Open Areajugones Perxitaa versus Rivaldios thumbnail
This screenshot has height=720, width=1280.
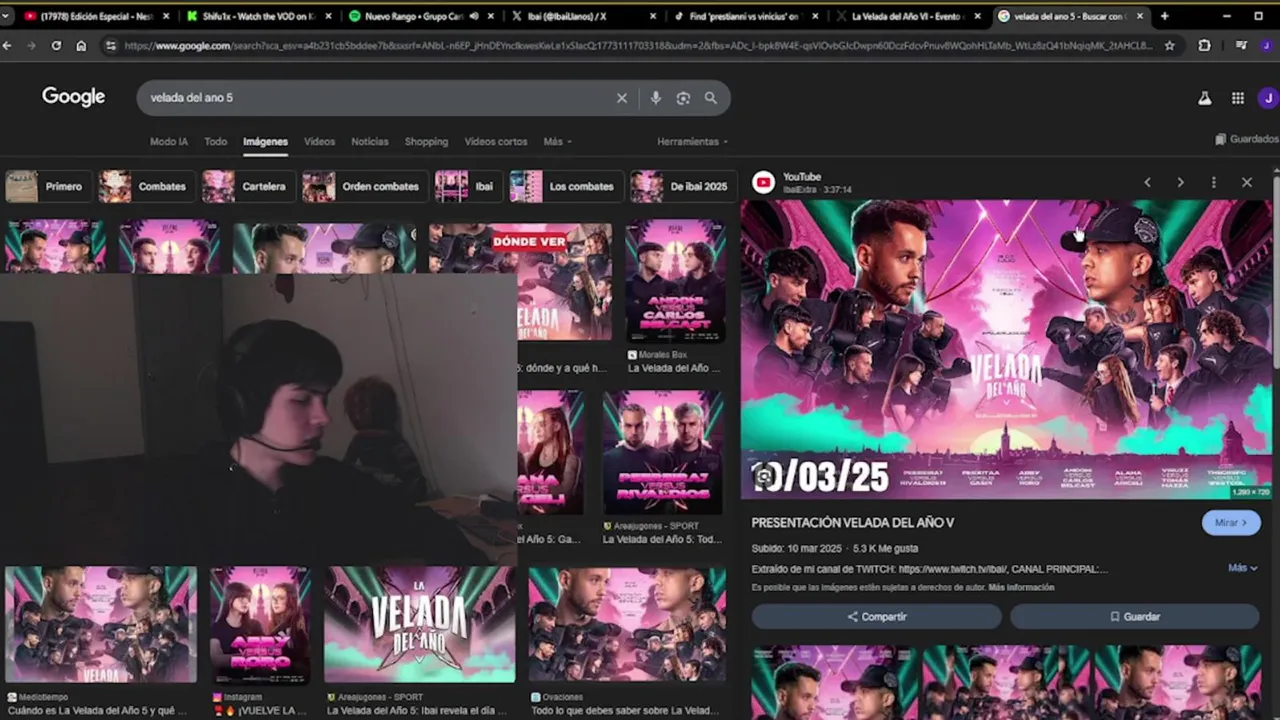pos(662,452)
